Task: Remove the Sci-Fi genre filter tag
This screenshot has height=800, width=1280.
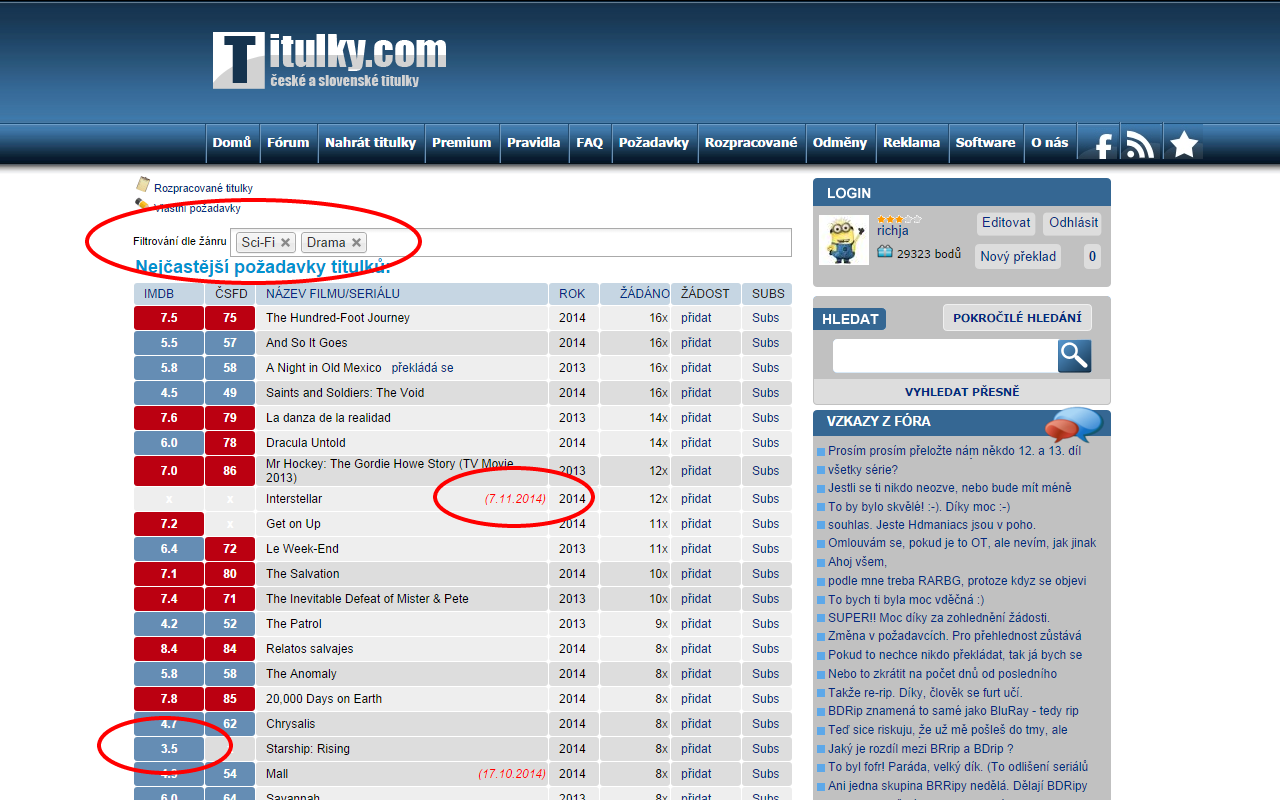Action: pyautogui.click(x=286, y=242)
